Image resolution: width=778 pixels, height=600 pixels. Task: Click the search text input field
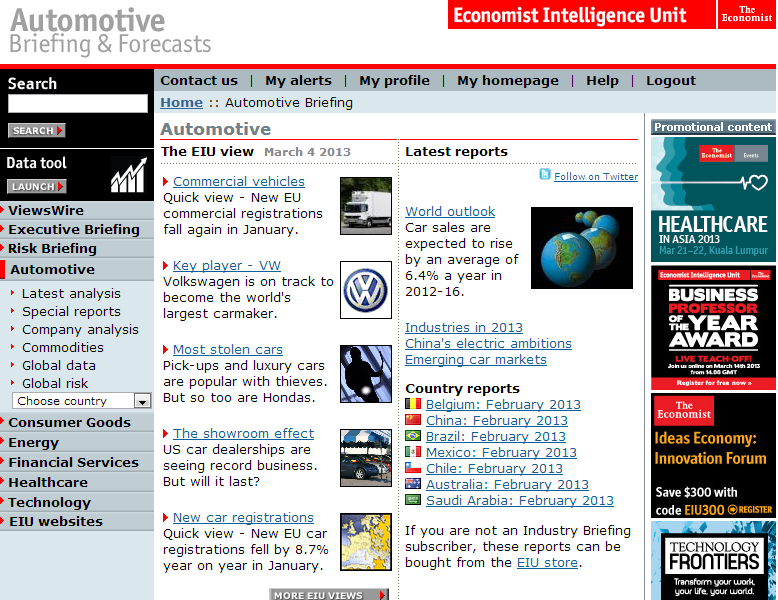click(78, 103)
